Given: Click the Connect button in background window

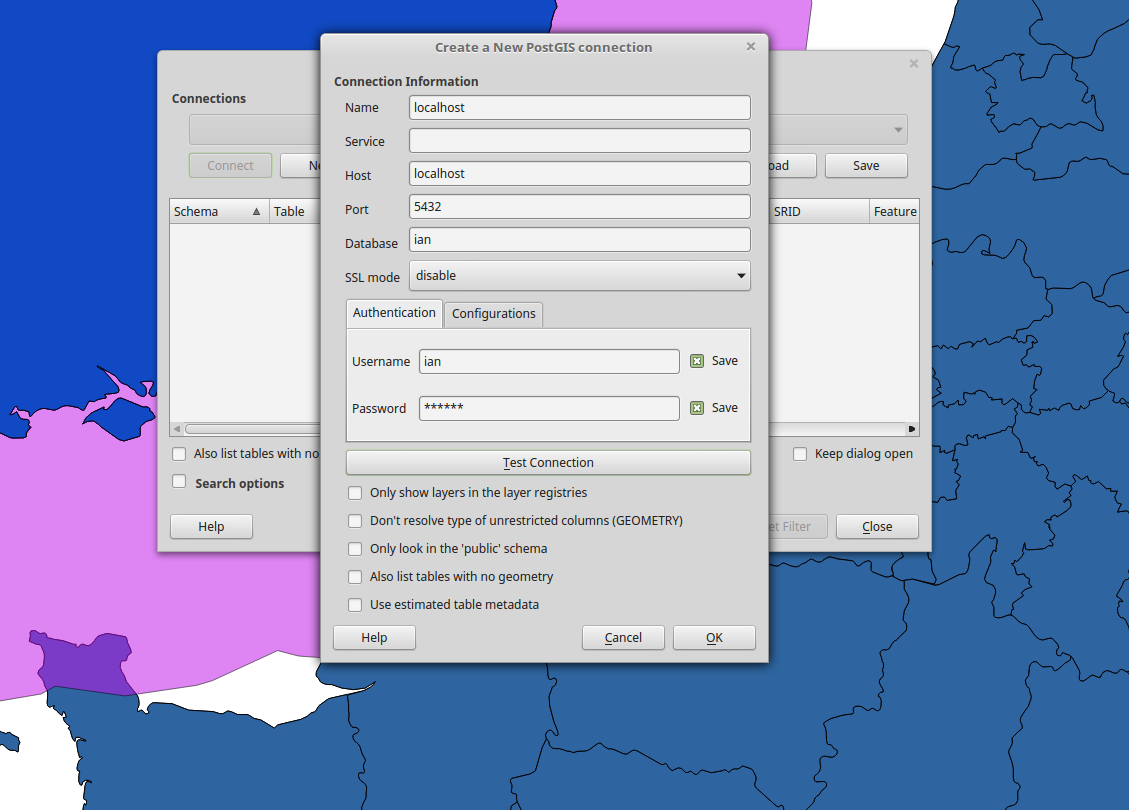Looking at the screenshot, I should 230,166.
